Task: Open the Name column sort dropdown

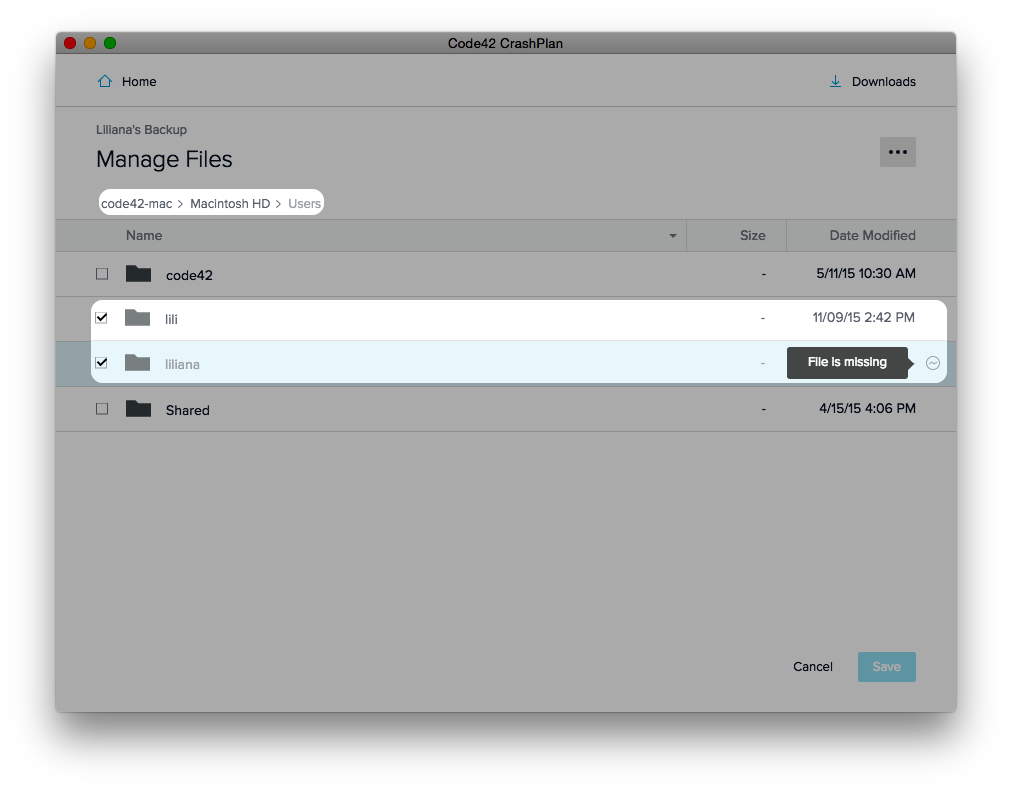Action: tap(672, 235)
